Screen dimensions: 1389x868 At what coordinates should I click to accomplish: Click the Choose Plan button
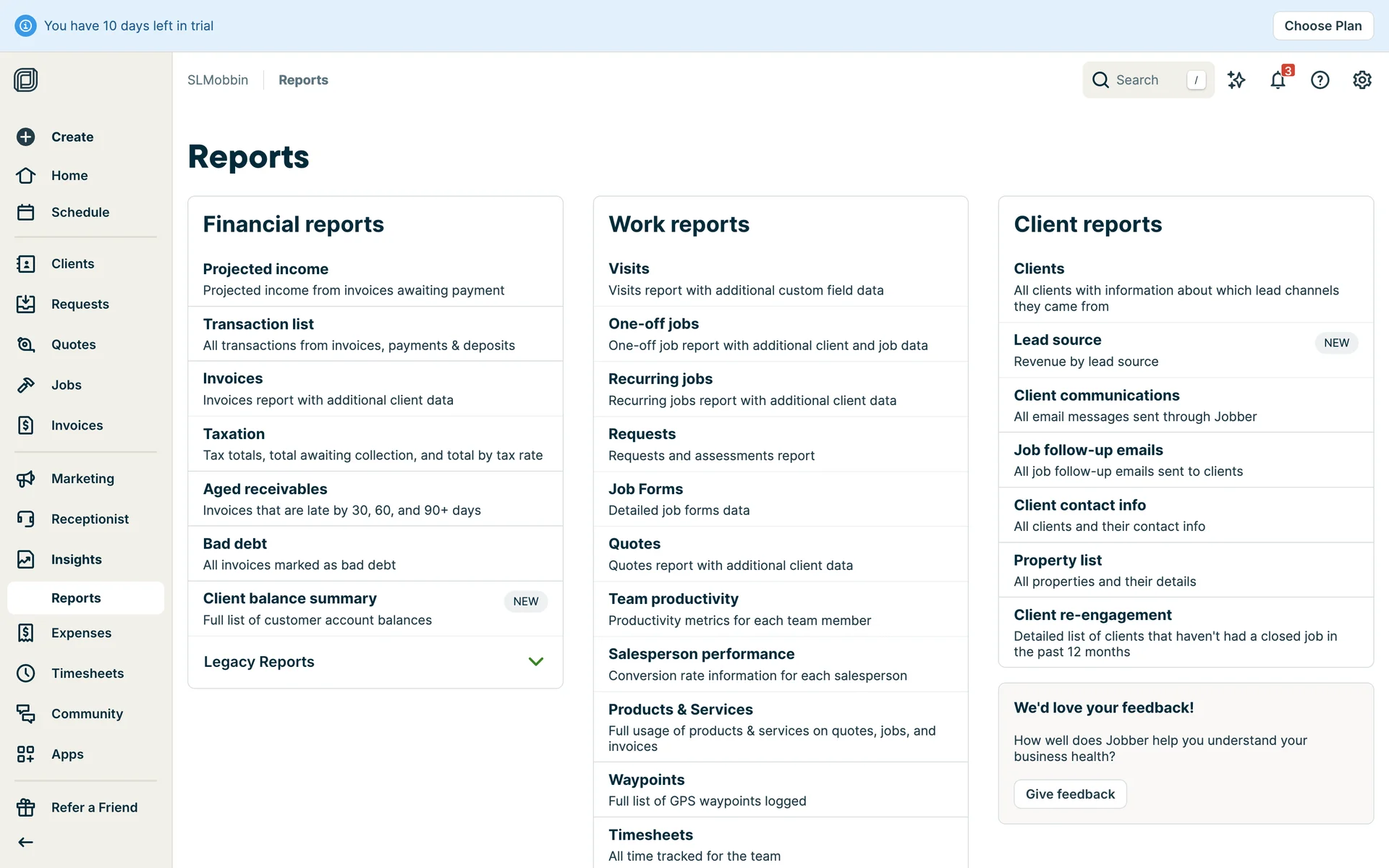1322,26
